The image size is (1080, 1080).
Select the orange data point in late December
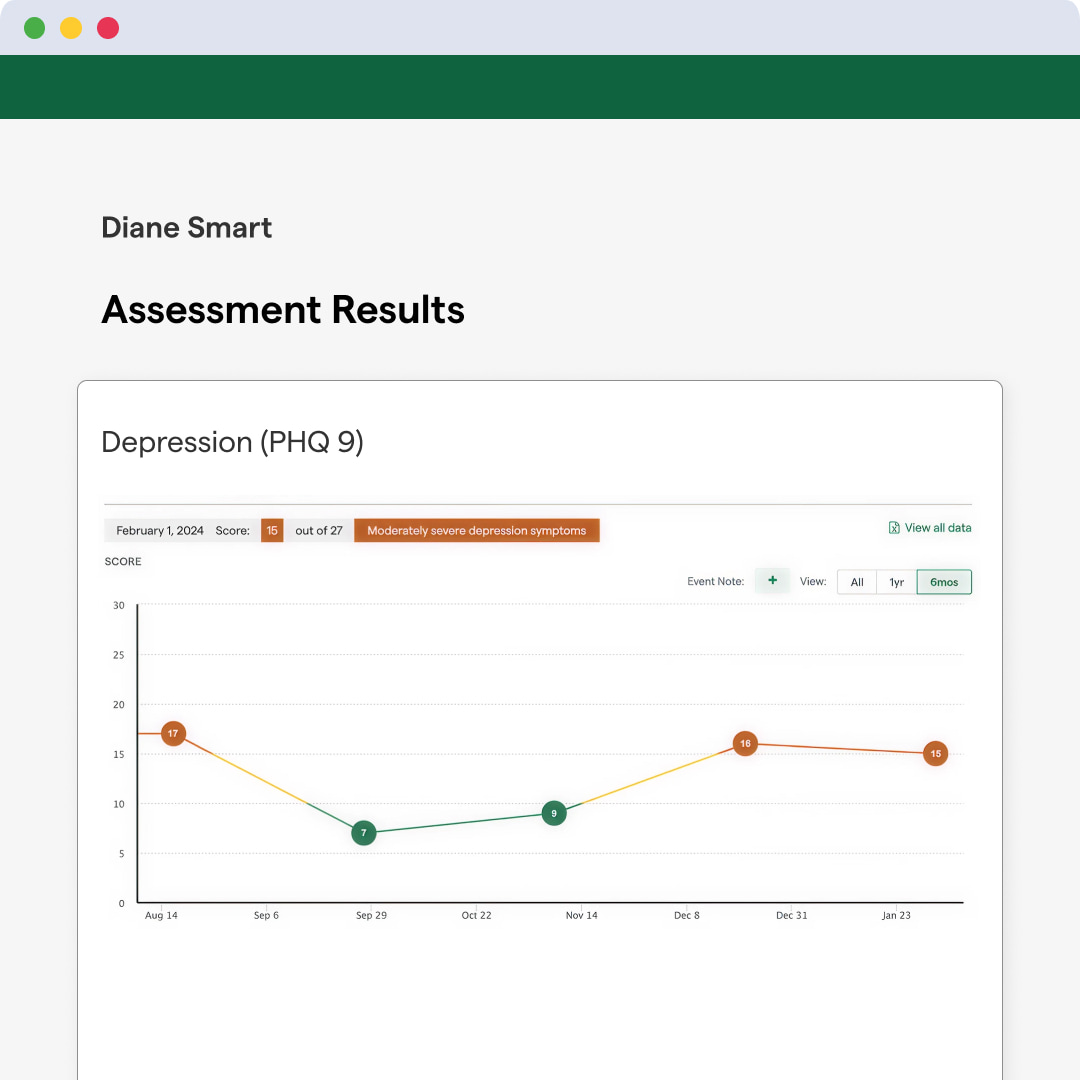[x=745, y=744]
